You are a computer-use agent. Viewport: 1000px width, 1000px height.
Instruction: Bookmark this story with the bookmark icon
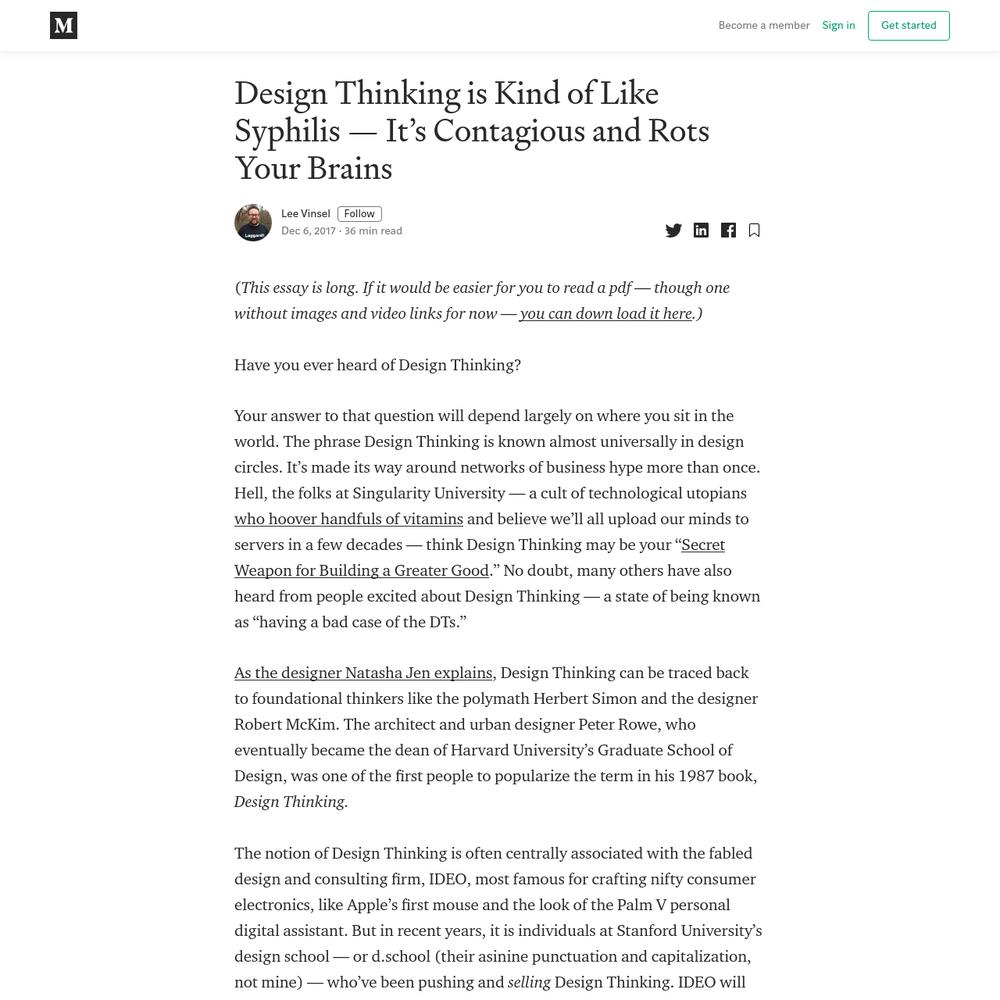754,230
